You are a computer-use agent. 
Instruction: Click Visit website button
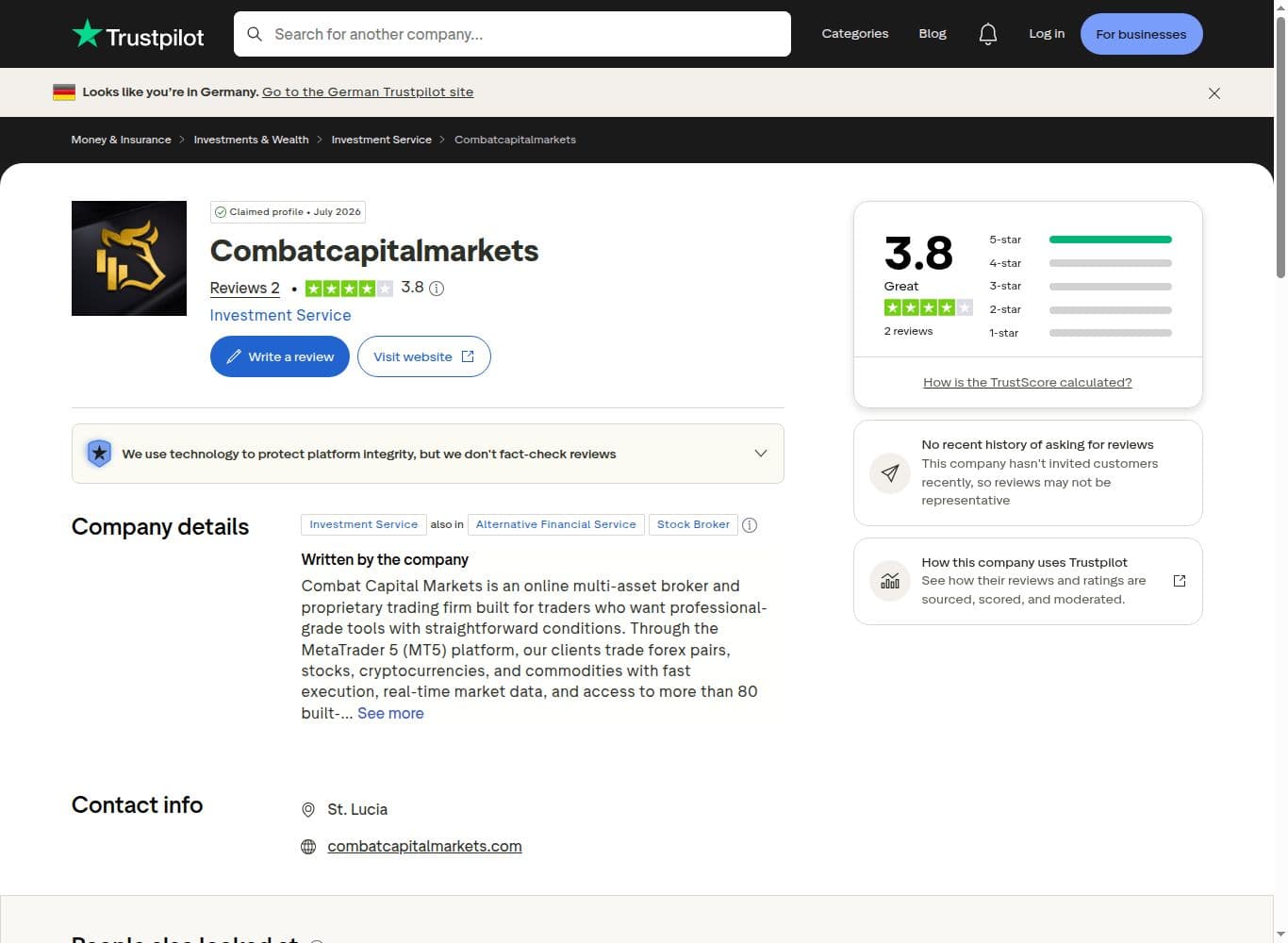tap(424, 356)
